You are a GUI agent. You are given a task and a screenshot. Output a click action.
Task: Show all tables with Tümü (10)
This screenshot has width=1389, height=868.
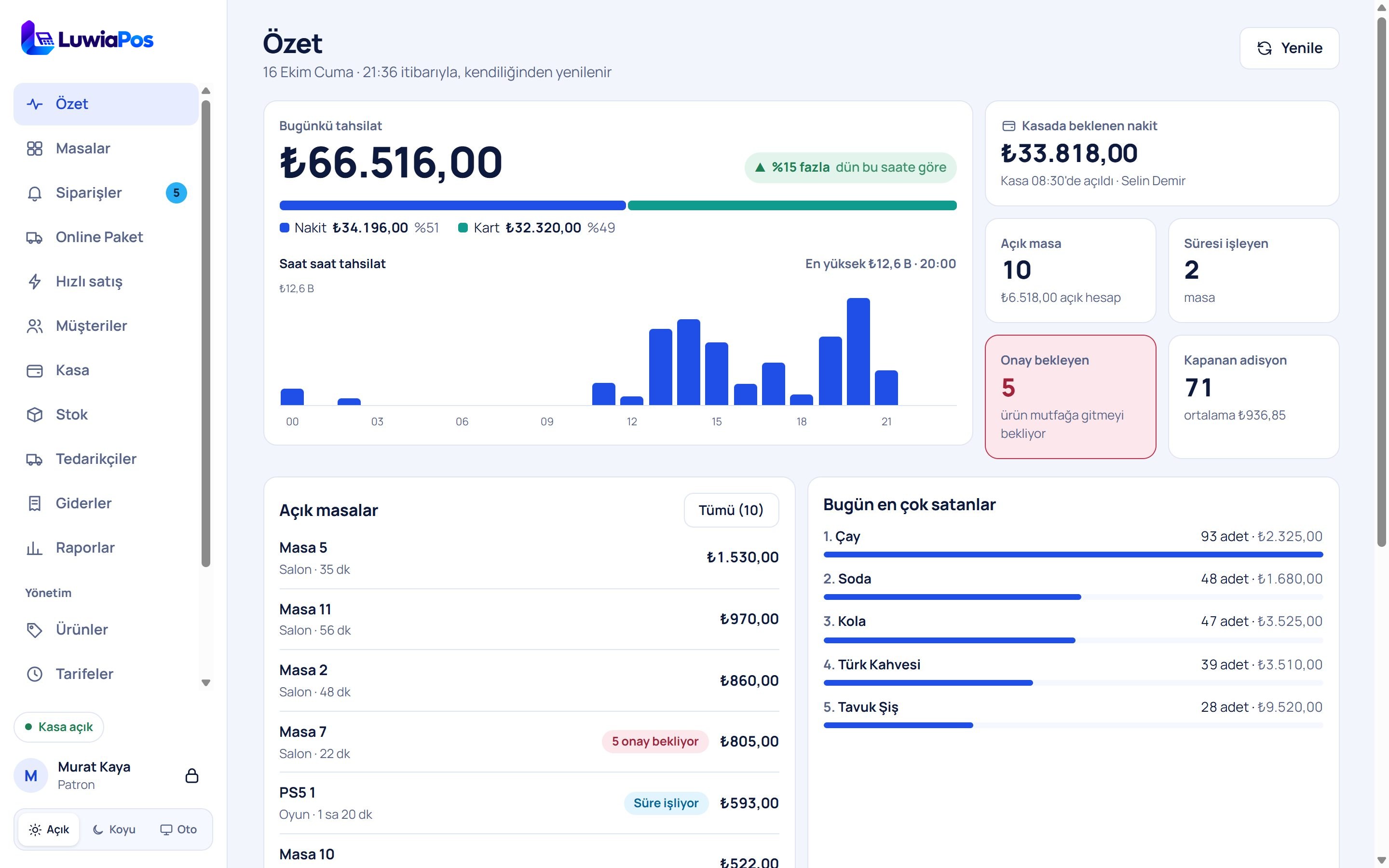coord(731,510)
